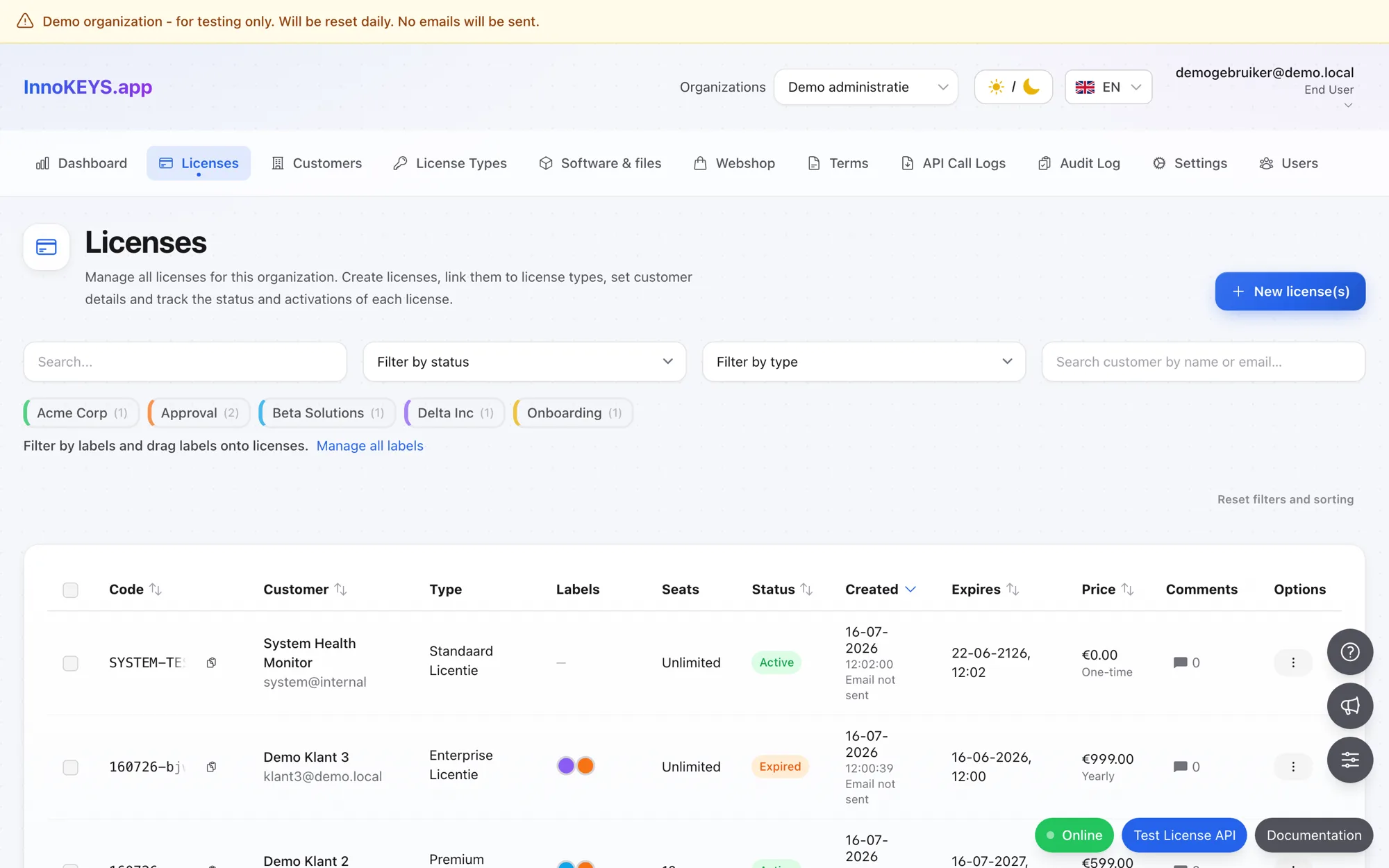Open options menu for System Health Monitor row
The width and height of the screenshot is (1389, 868).
coord(1292,662)
